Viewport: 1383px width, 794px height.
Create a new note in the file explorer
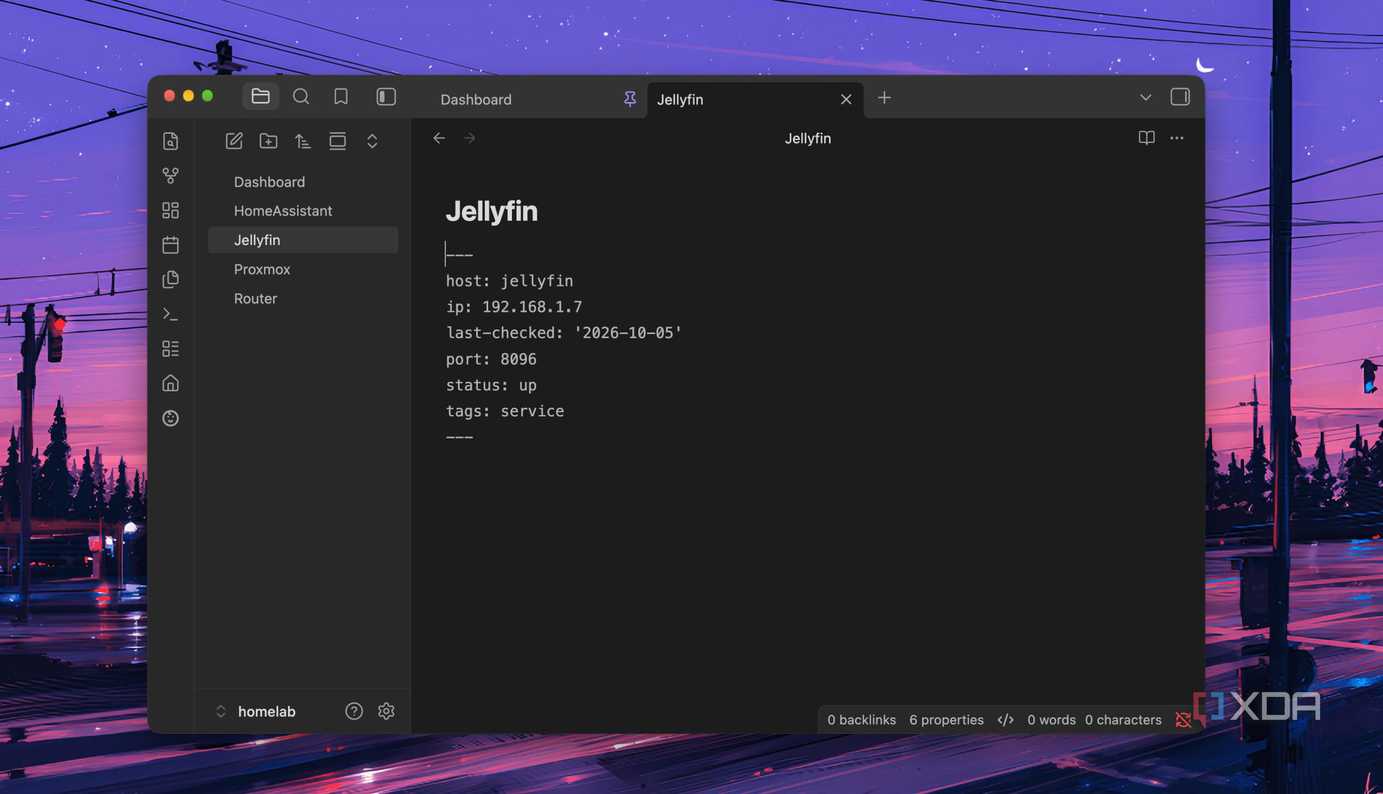[234, 141]
